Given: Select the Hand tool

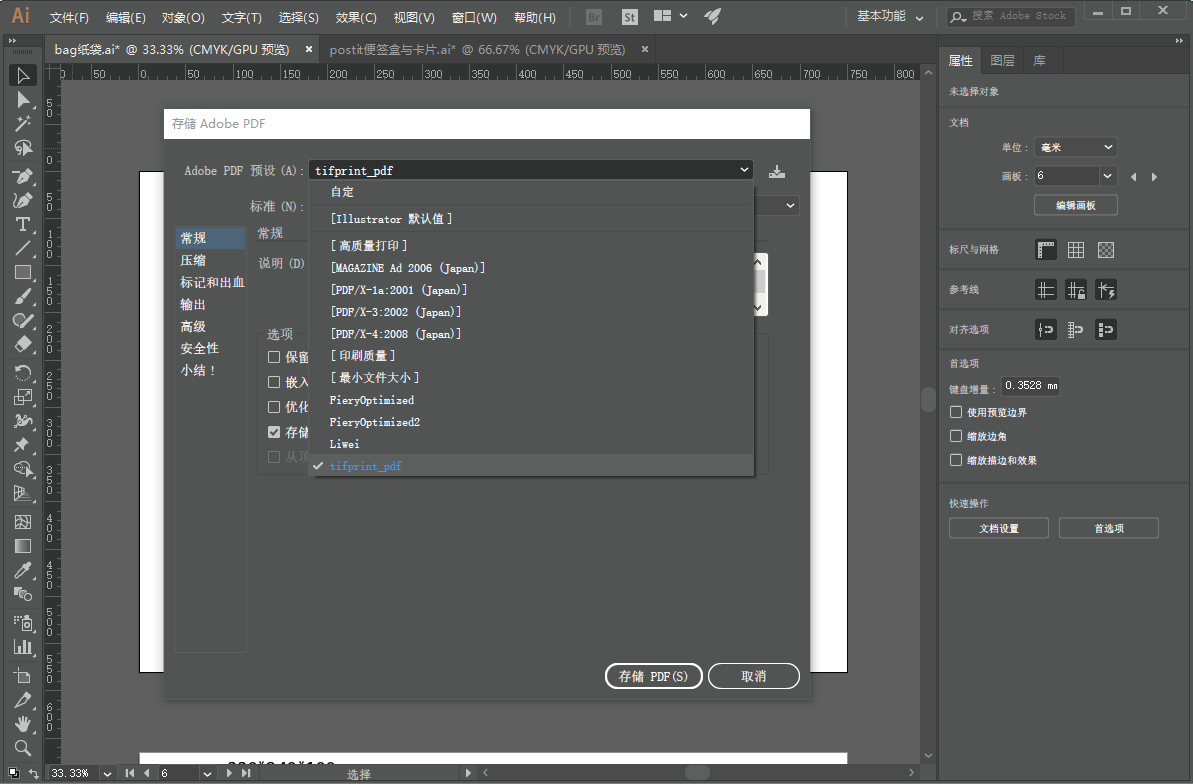Looking at the screenshot, I should tap(23, 723).
